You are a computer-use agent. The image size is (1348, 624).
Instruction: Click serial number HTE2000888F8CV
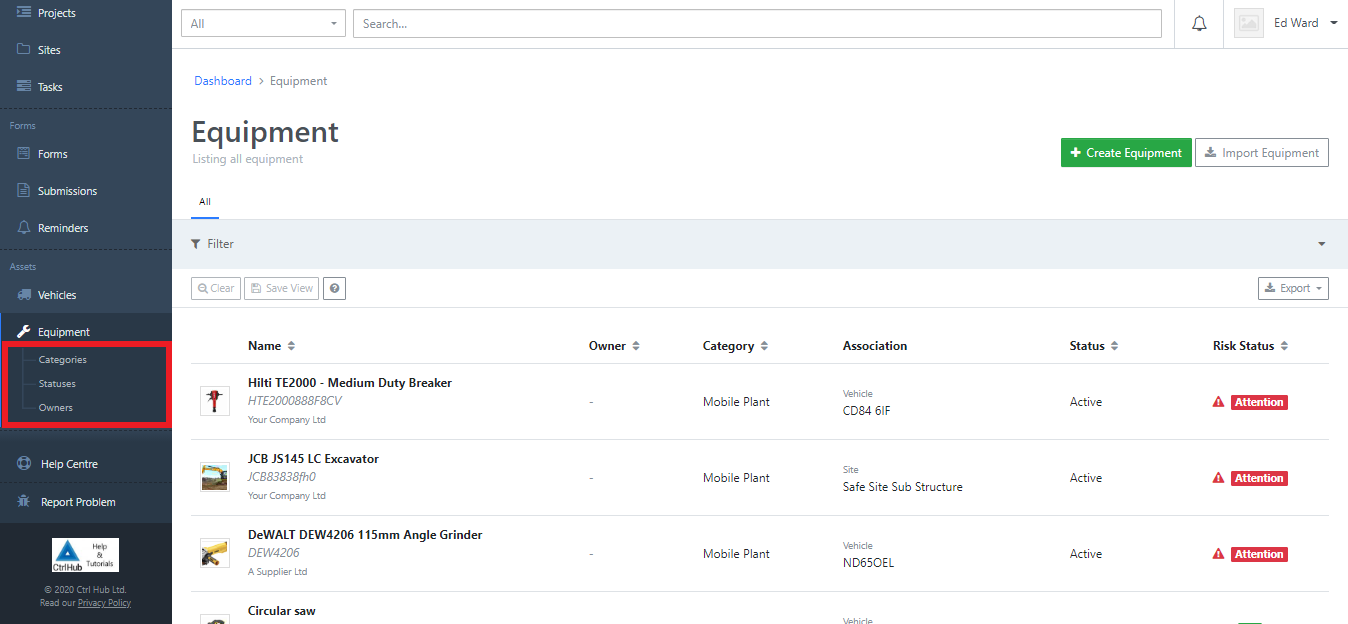pyautogui.click(x=295, y=401)
